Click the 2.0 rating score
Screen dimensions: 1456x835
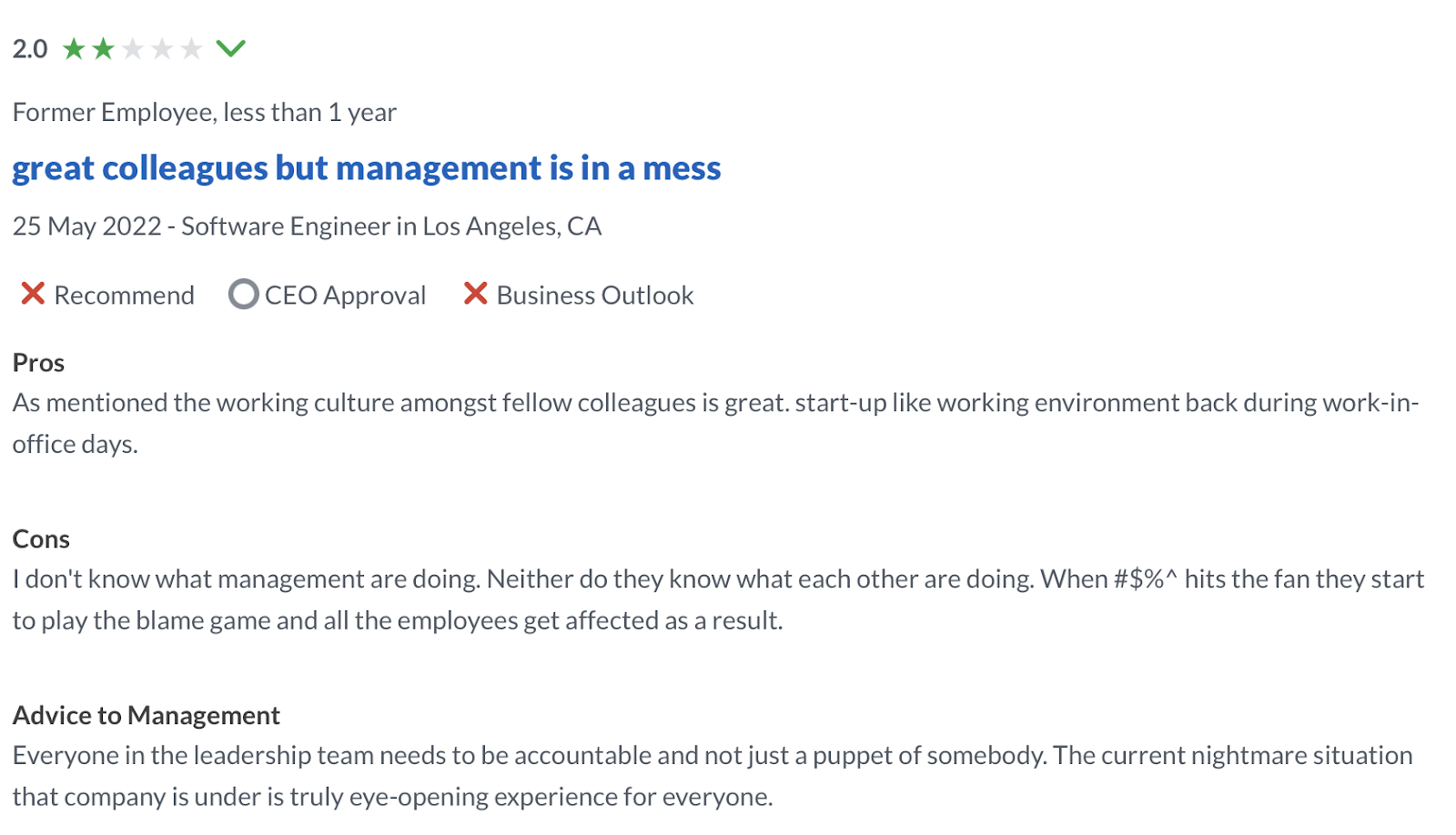coord(30,49)
